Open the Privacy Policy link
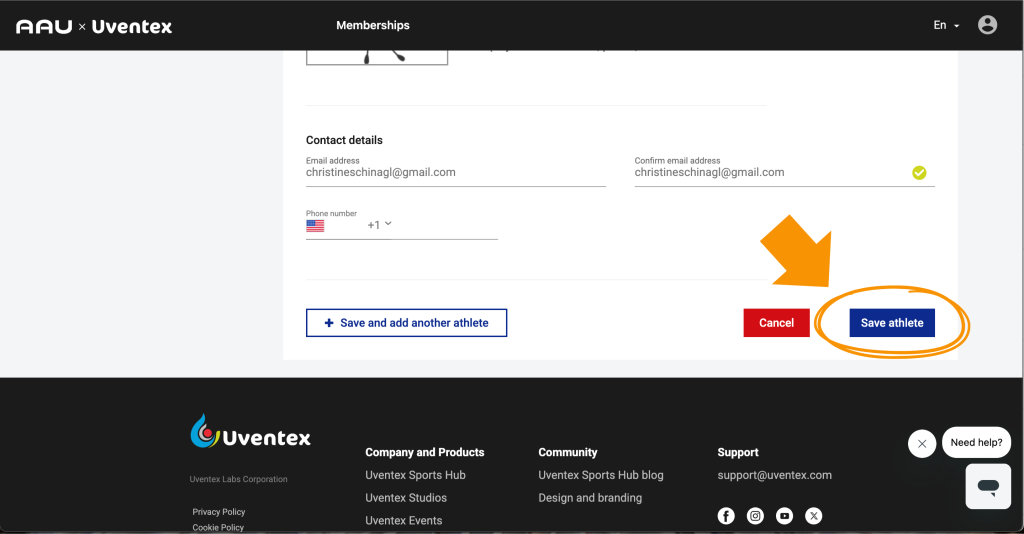The image size is (1024, 534). tap(219, 512)
